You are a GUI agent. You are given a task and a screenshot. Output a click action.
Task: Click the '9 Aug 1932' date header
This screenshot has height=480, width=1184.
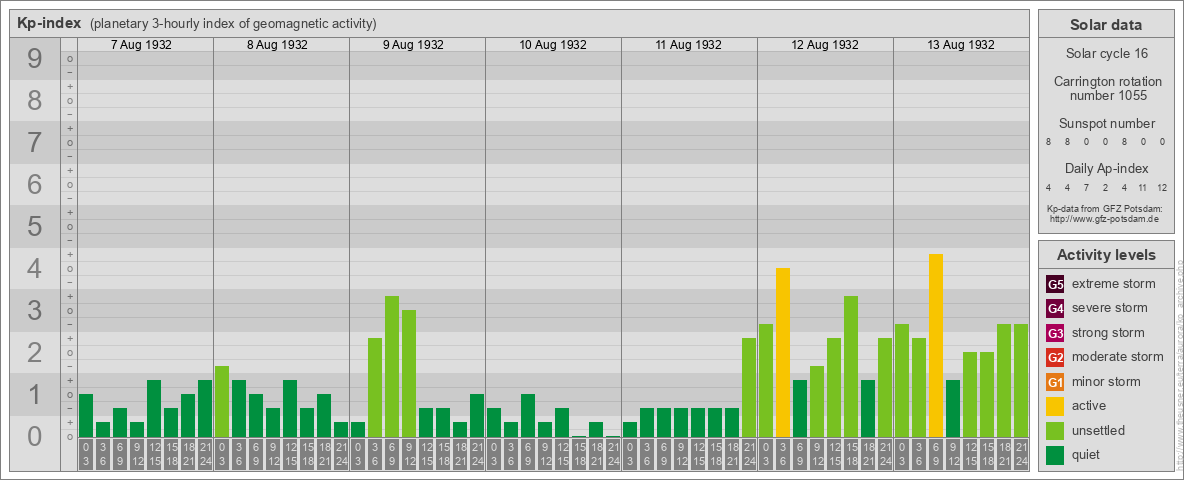coord(413,45)
